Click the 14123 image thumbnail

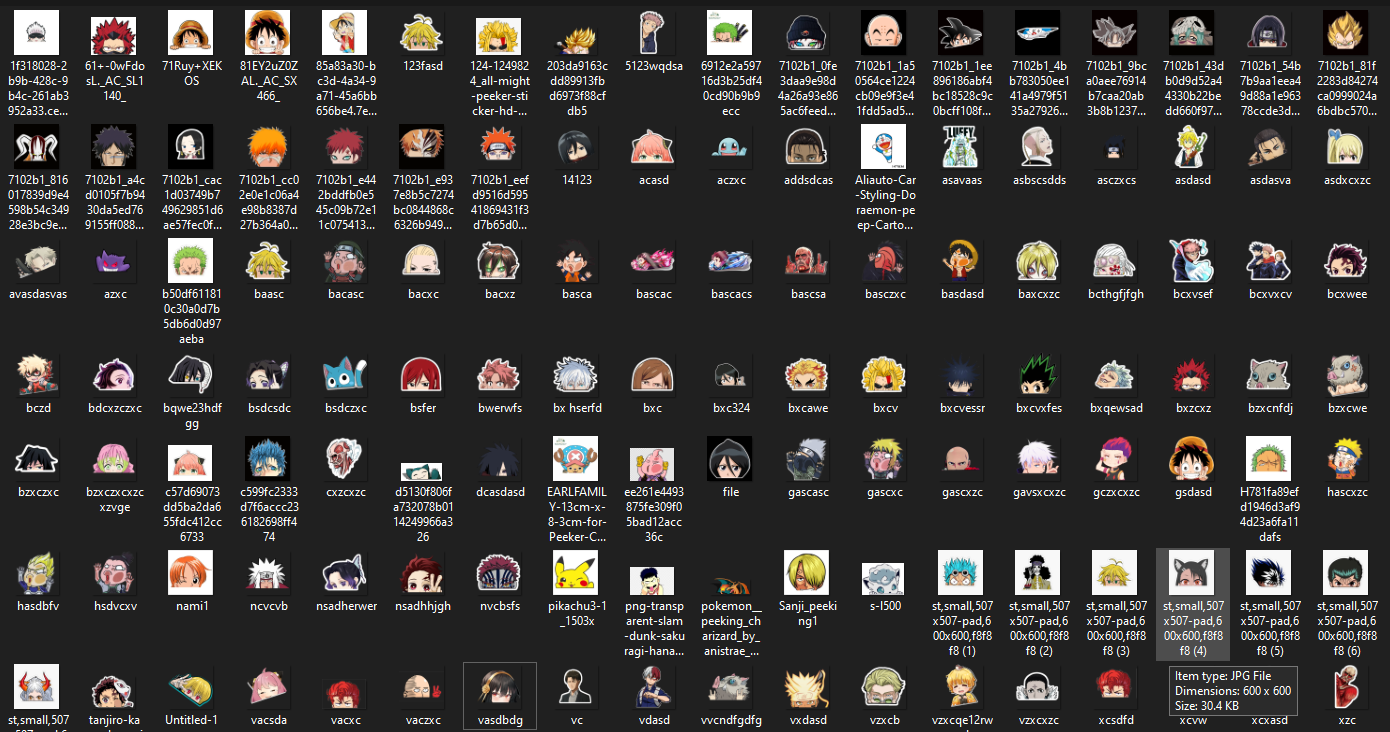[x=575, y=147]
